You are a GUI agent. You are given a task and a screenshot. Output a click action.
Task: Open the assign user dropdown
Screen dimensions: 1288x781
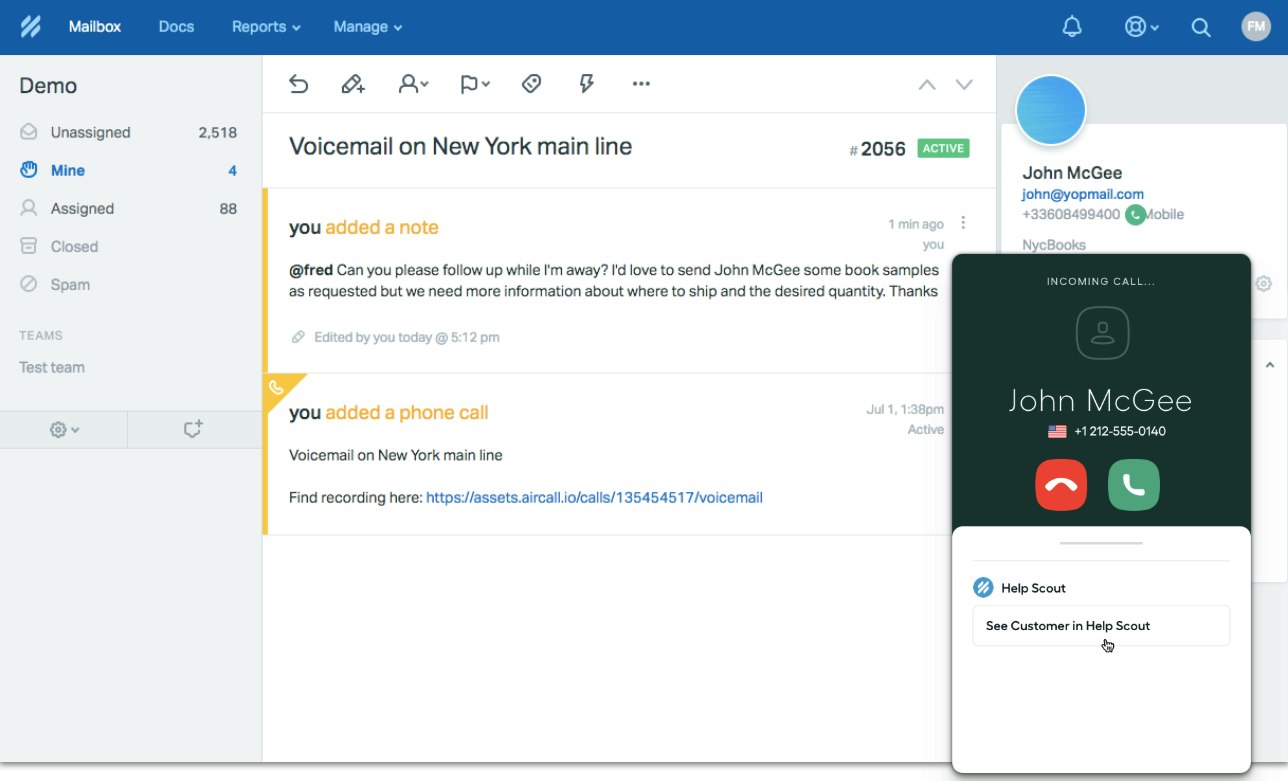click(x=413, y=84)
